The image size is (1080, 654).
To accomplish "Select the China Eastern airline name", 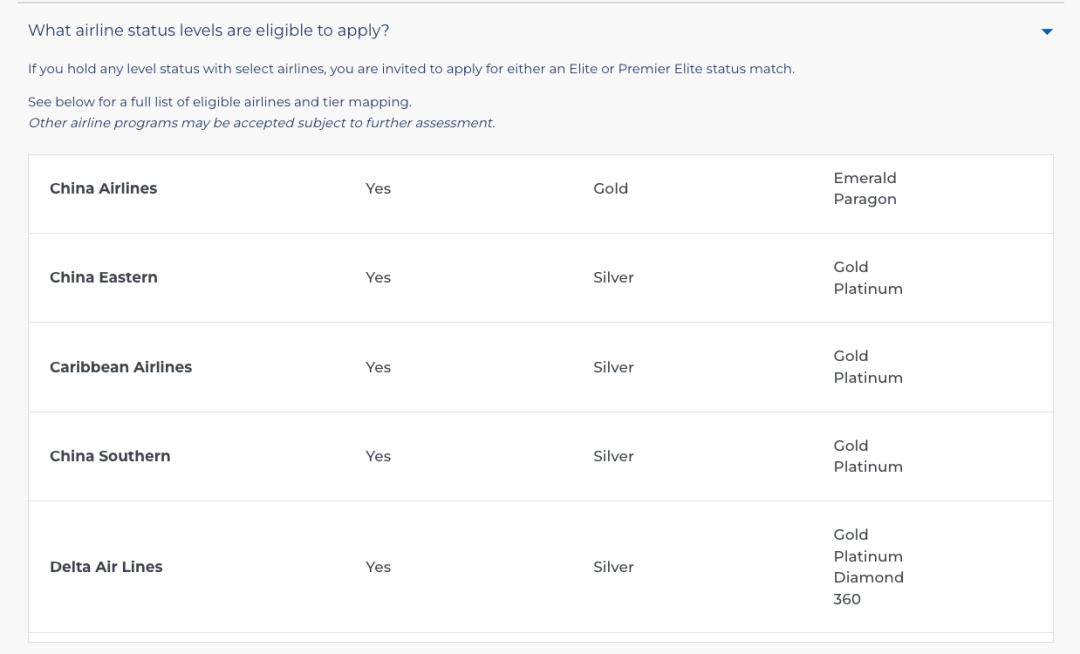I will tap(103, 277).
